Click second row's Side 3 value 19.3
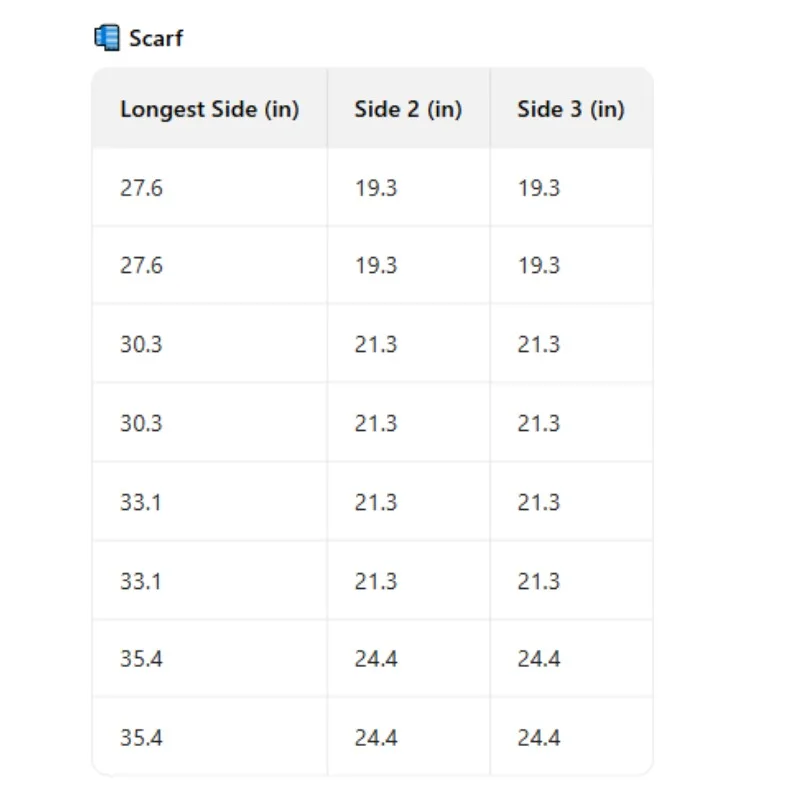Viewport: 800px width, 800px height. click(538, 266)
